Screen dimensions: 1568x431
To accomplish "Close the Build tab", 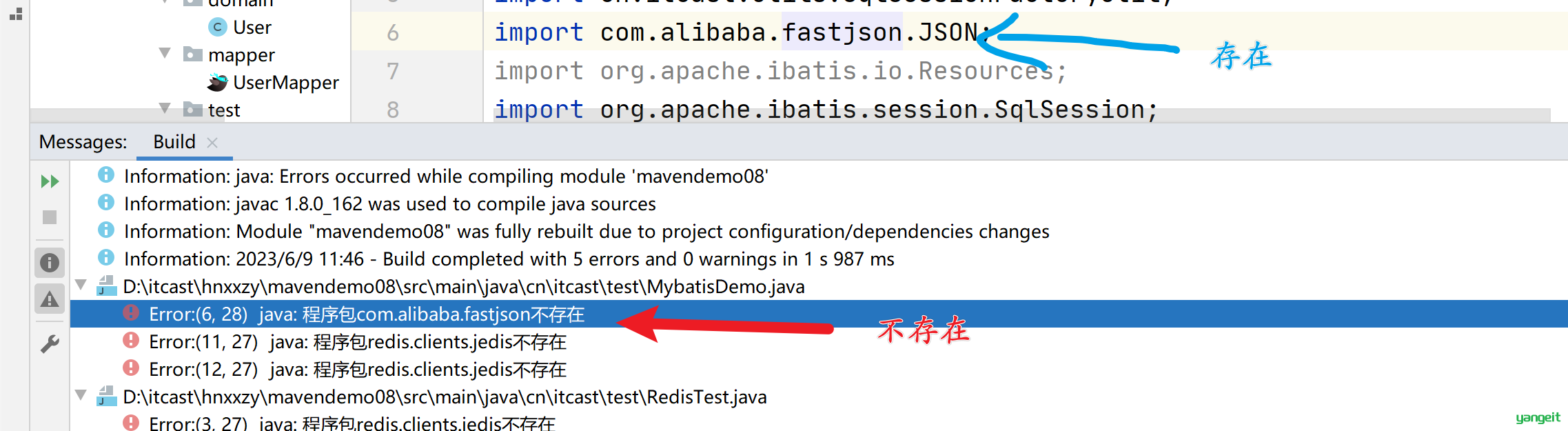I will (x=212, y=143).
